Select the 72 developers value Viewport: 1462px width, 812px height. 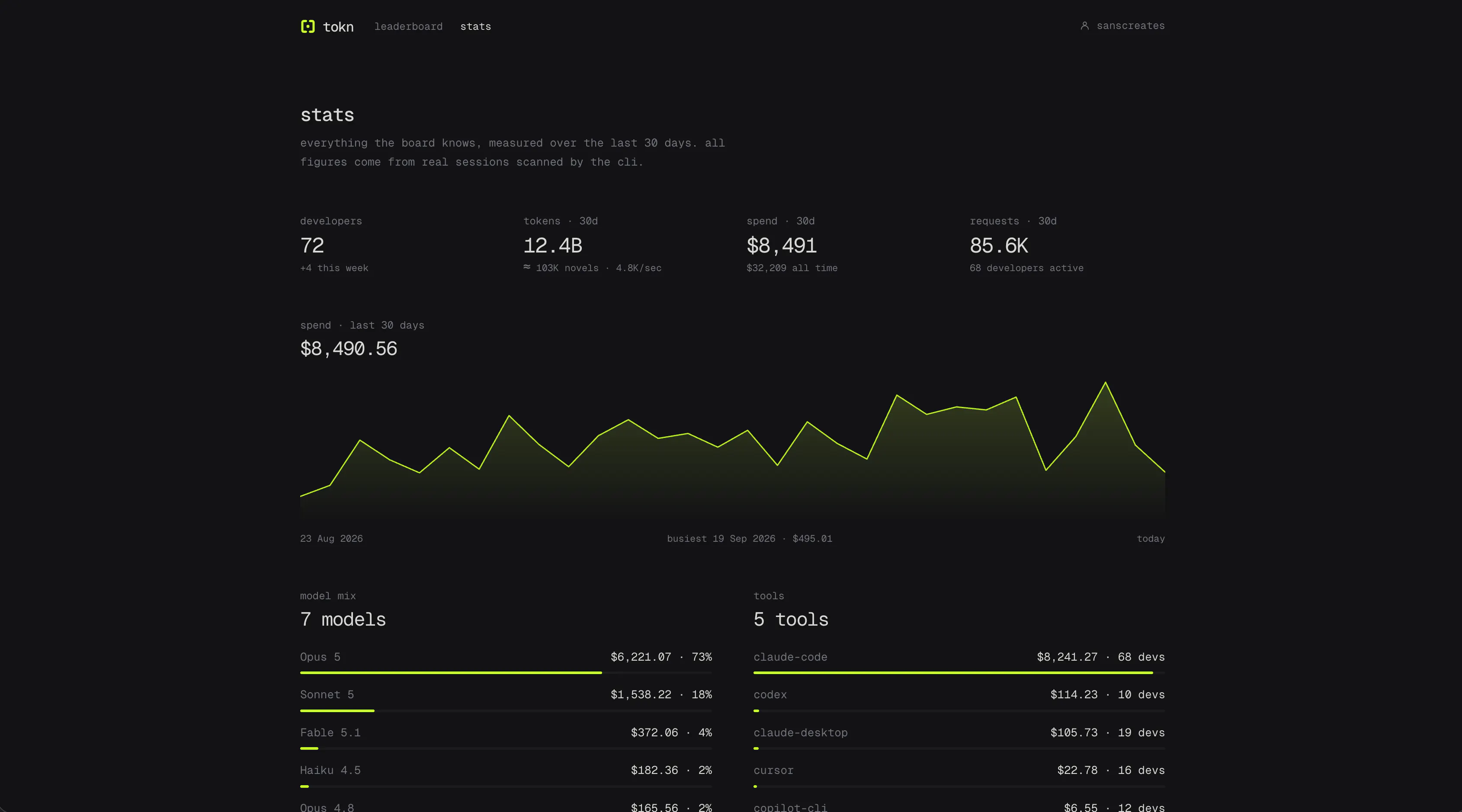click(312, 246)
